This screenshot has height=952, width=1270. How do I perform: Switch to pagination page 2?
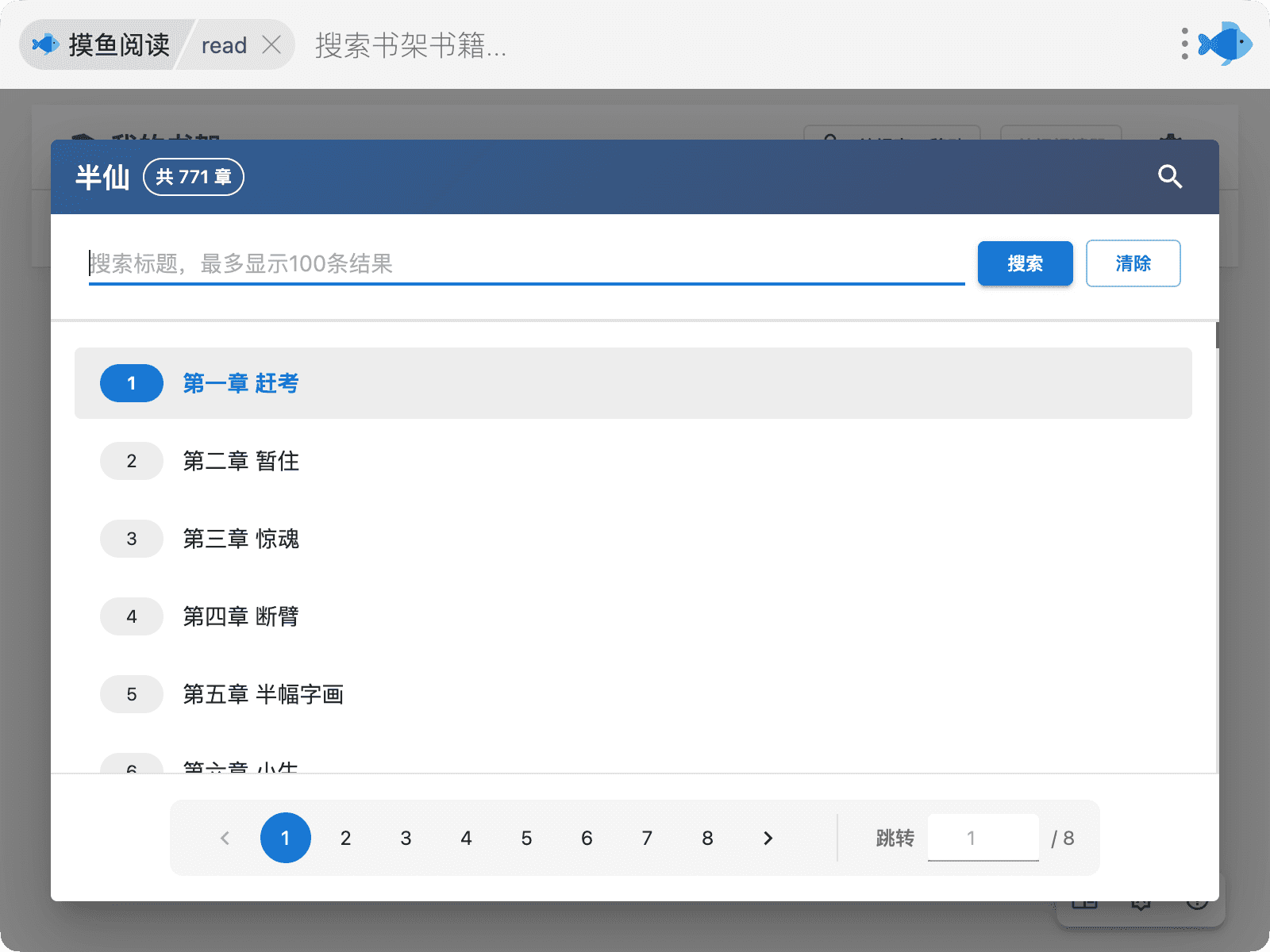(345, 839)
